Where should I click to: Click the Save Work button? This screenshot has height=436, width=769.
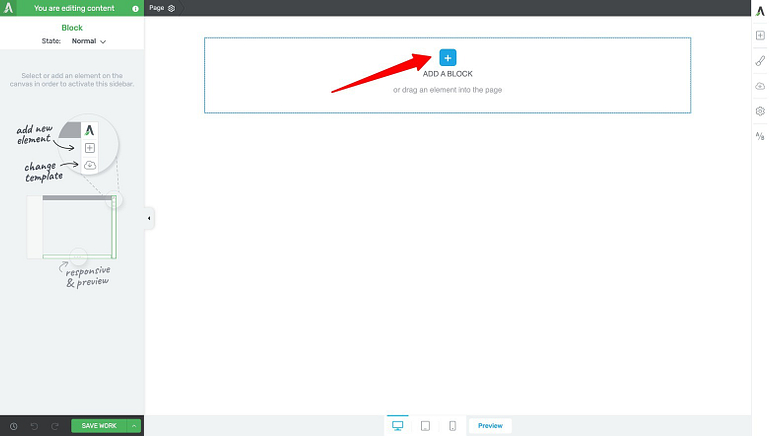click(99, 426)
